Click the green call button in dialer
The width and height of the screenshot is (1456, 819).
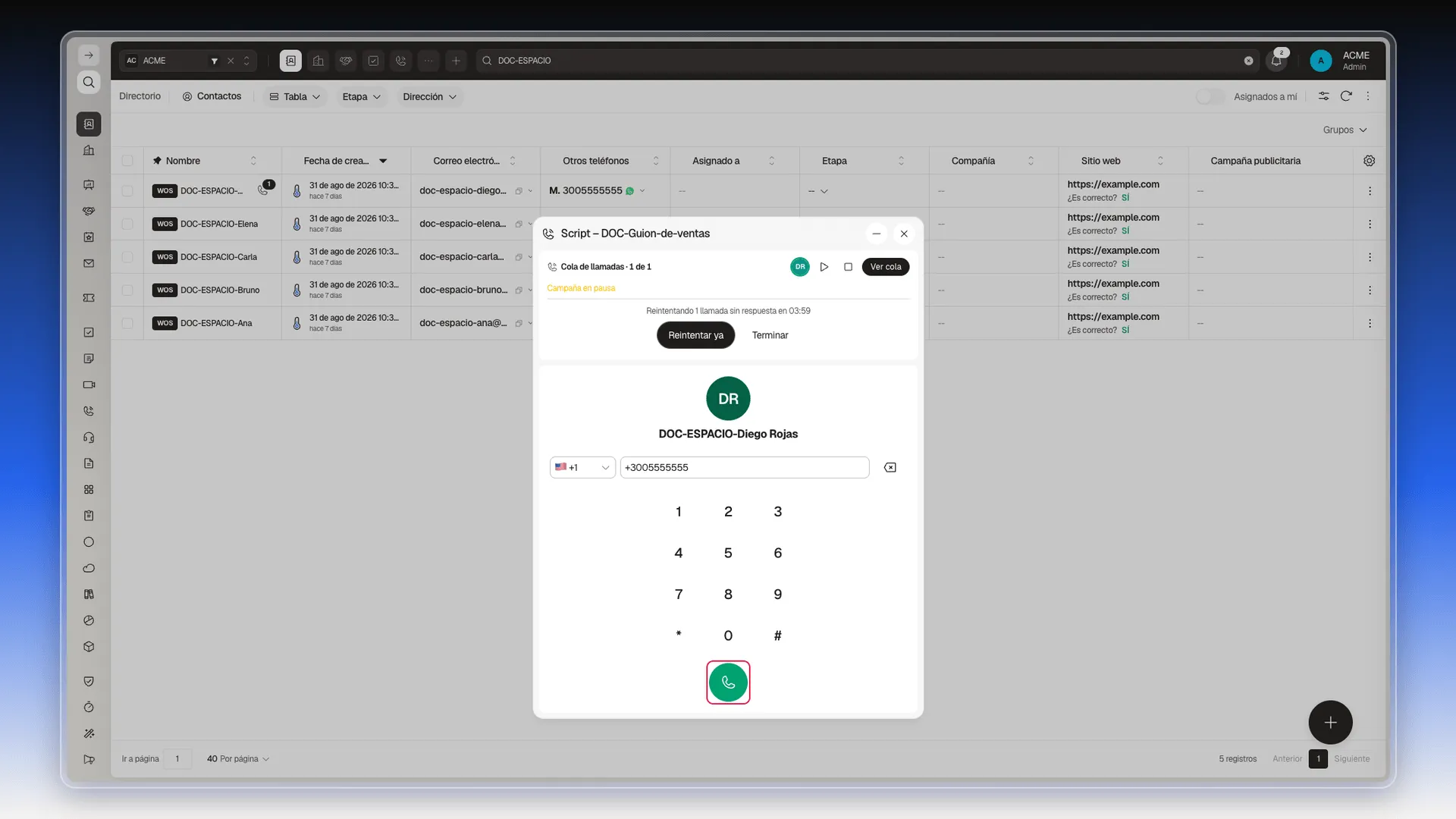pos(728,682)
